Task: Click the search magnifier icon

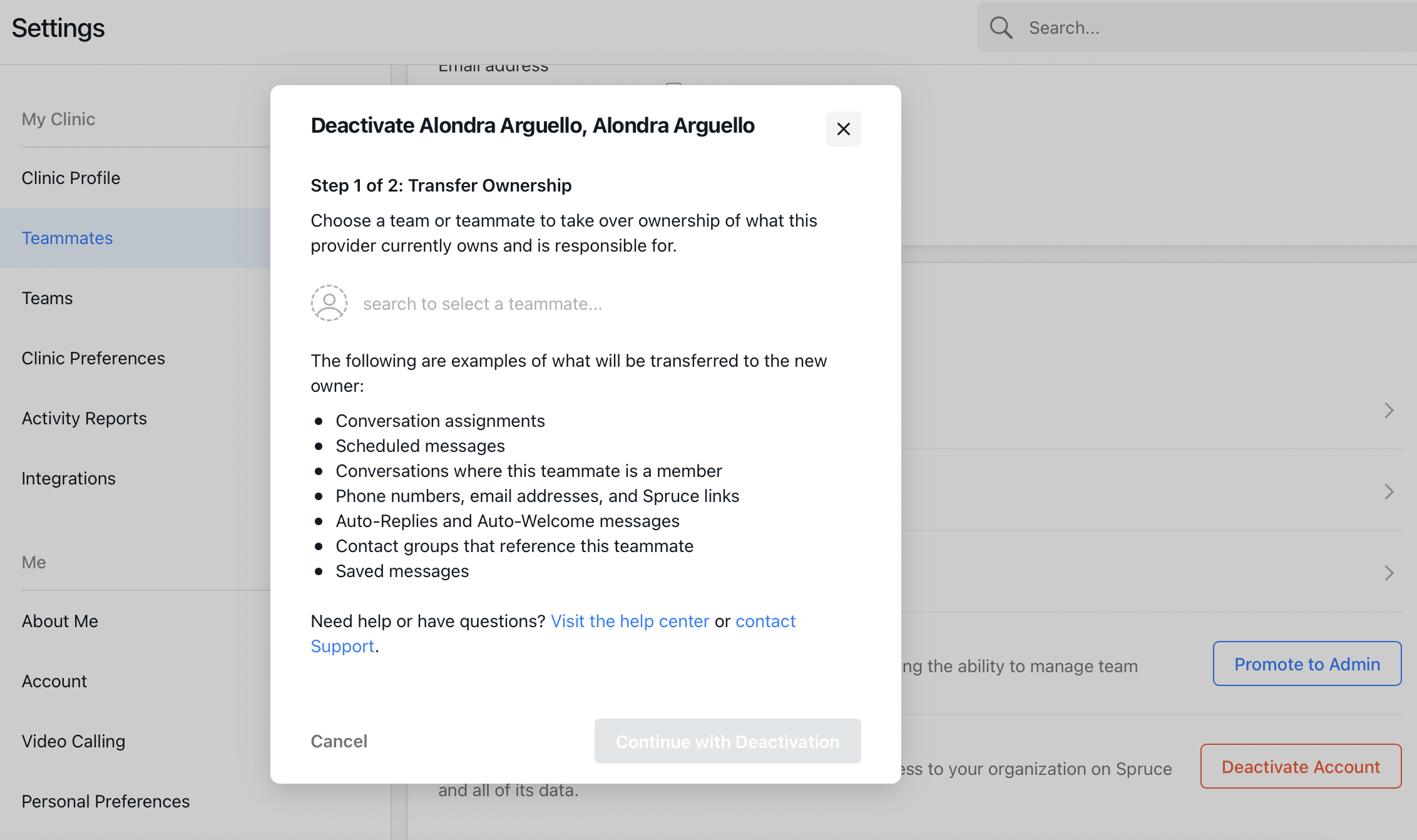Action: pos(1001,28)
